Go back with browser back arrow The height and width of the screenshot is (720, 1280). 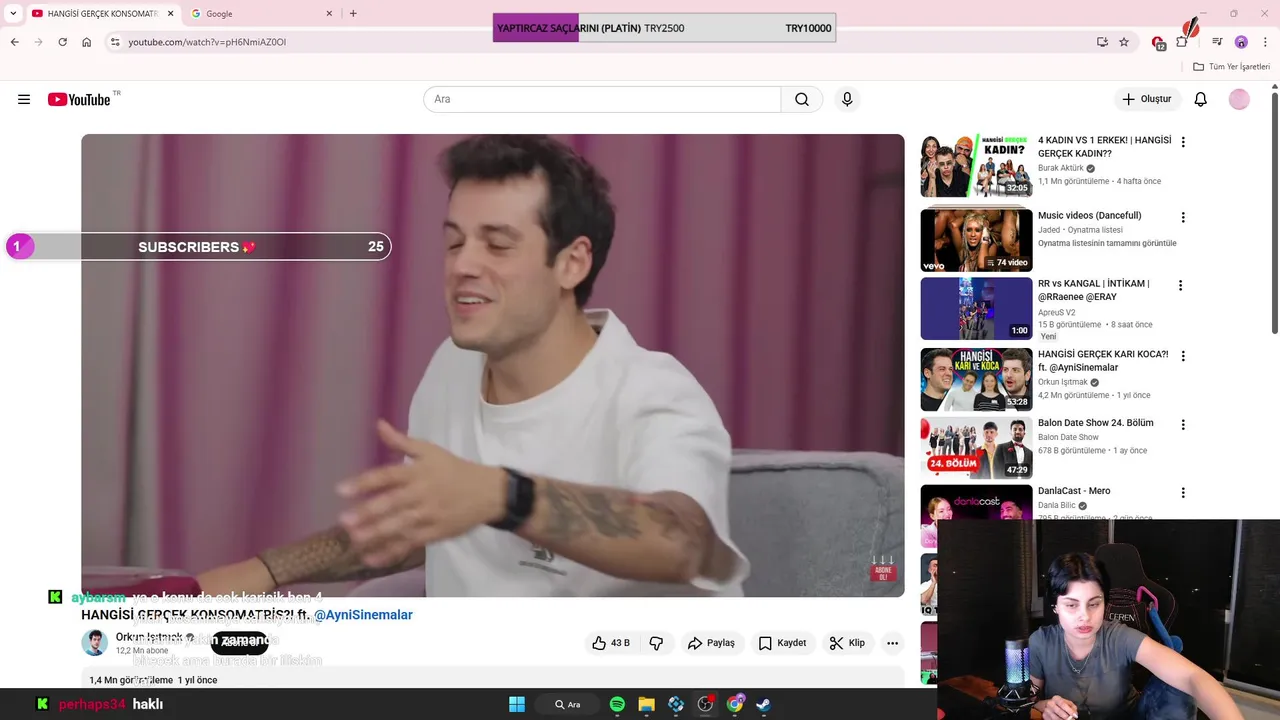(14, 42)
